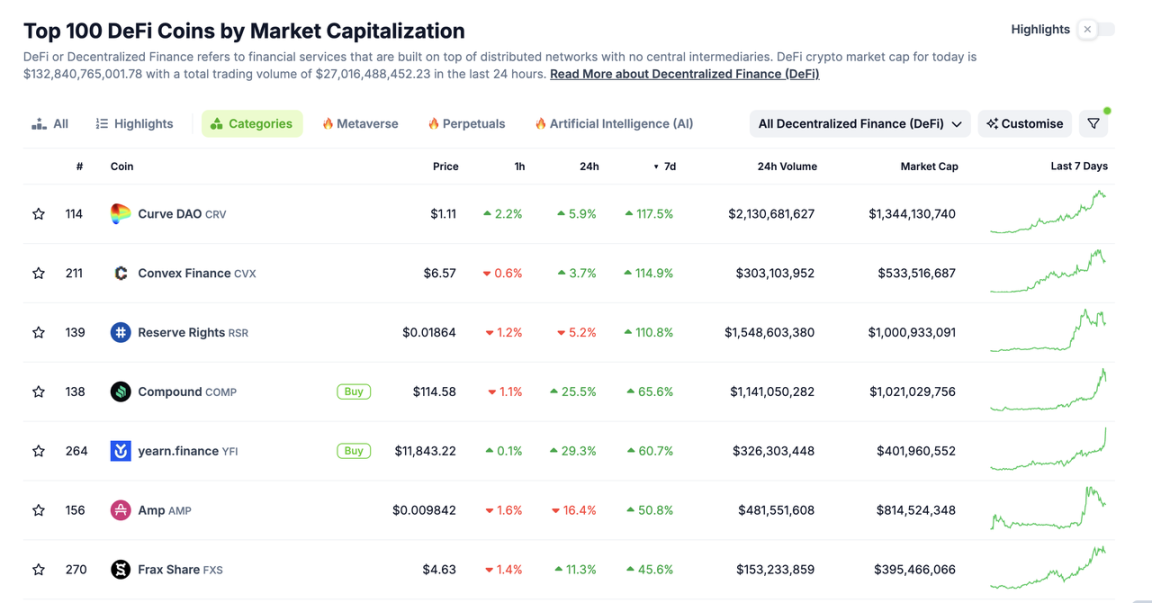
Task: Expand All Decentralized Finance (DeFi) dropdown
Action: [859, 124]
